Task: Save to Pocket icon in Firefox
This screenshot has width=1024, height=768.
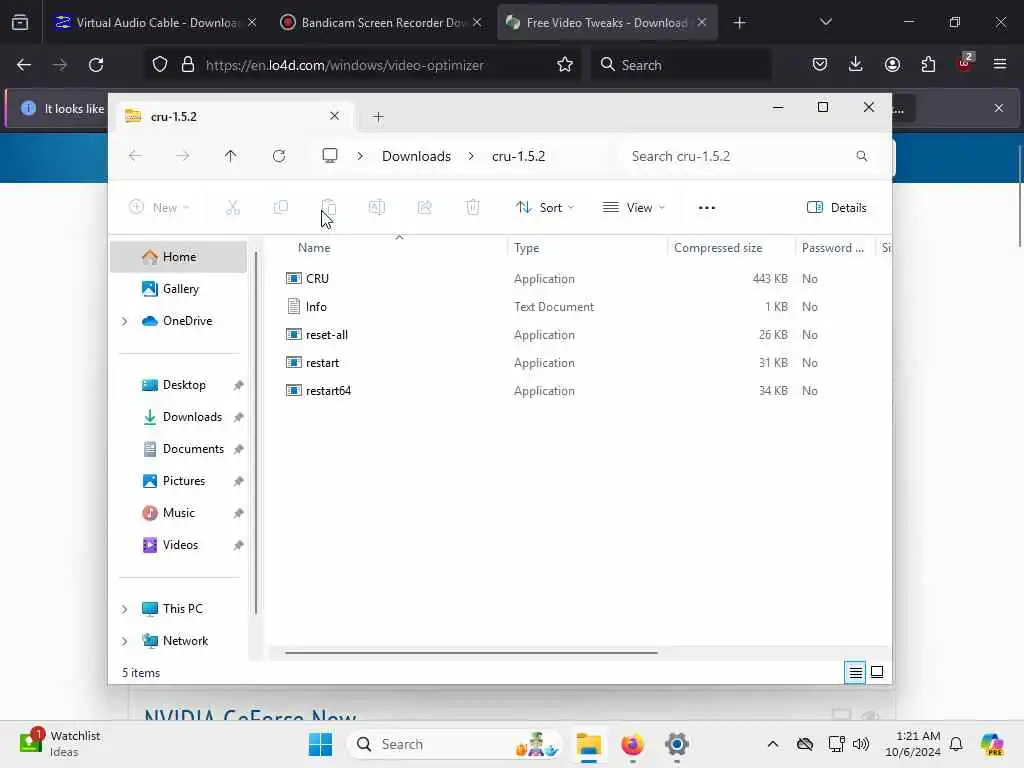Action: pyautogui.click(x=820, y=65)
